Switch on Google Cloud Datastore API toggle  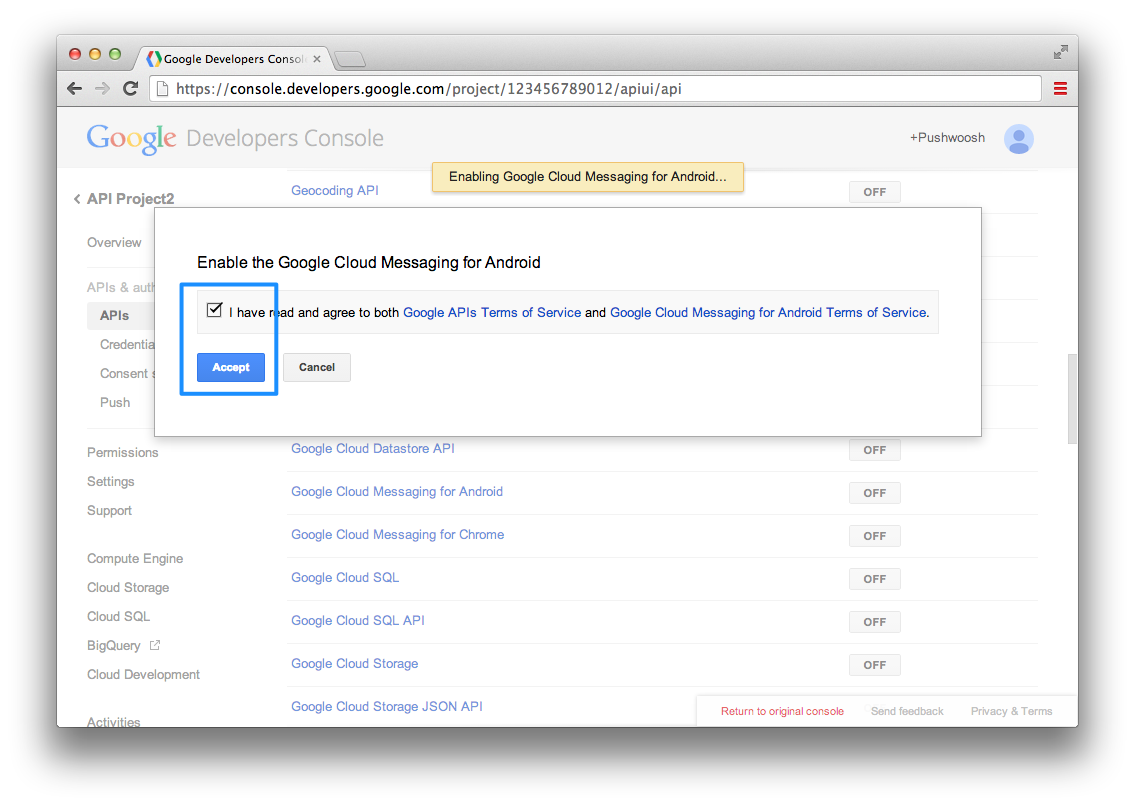(x=874, y=450)
